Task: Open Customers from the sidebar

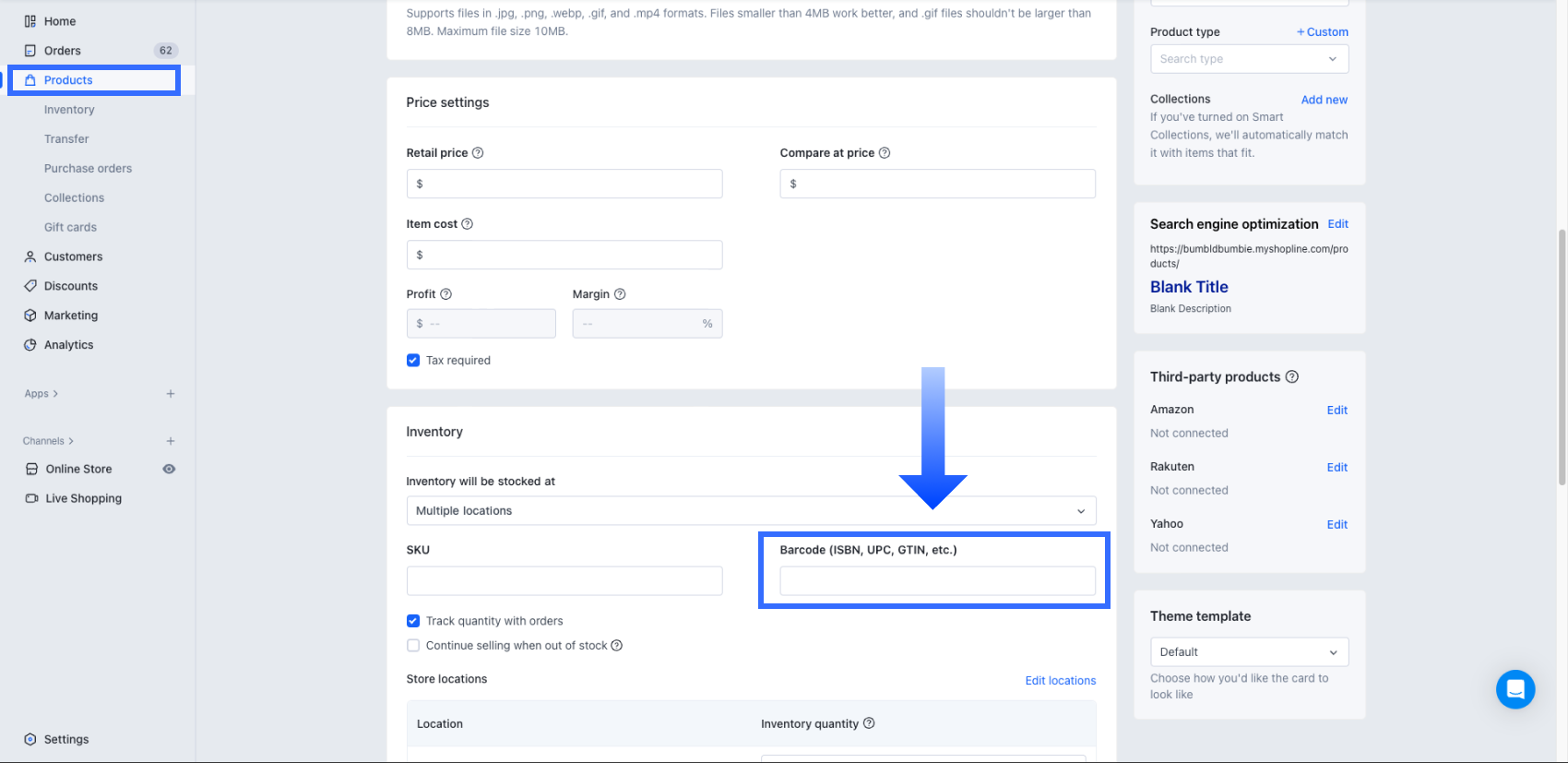Action: (73, 256)
